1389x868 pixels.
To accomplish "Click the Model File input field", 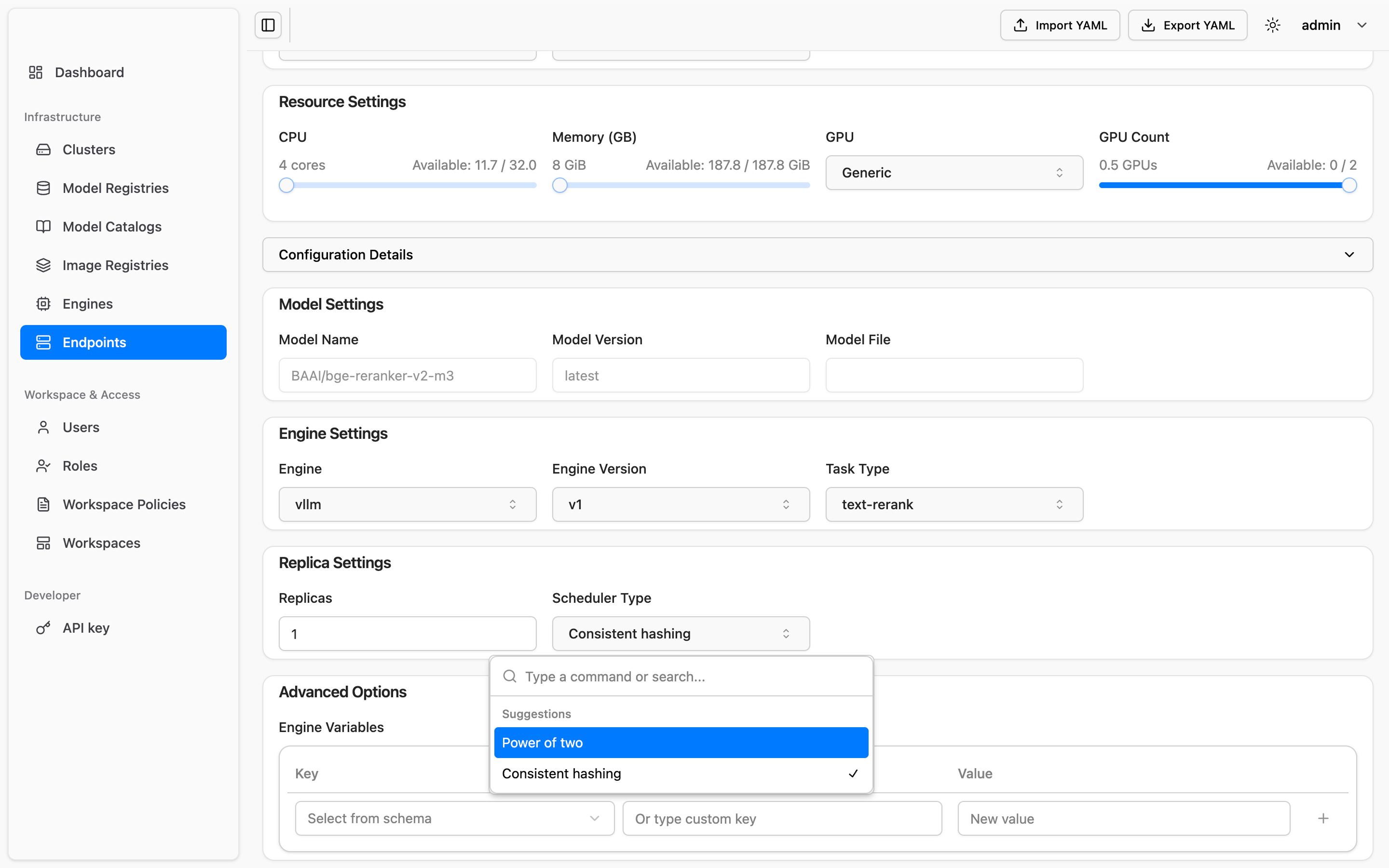I will (x=954, y=376).
